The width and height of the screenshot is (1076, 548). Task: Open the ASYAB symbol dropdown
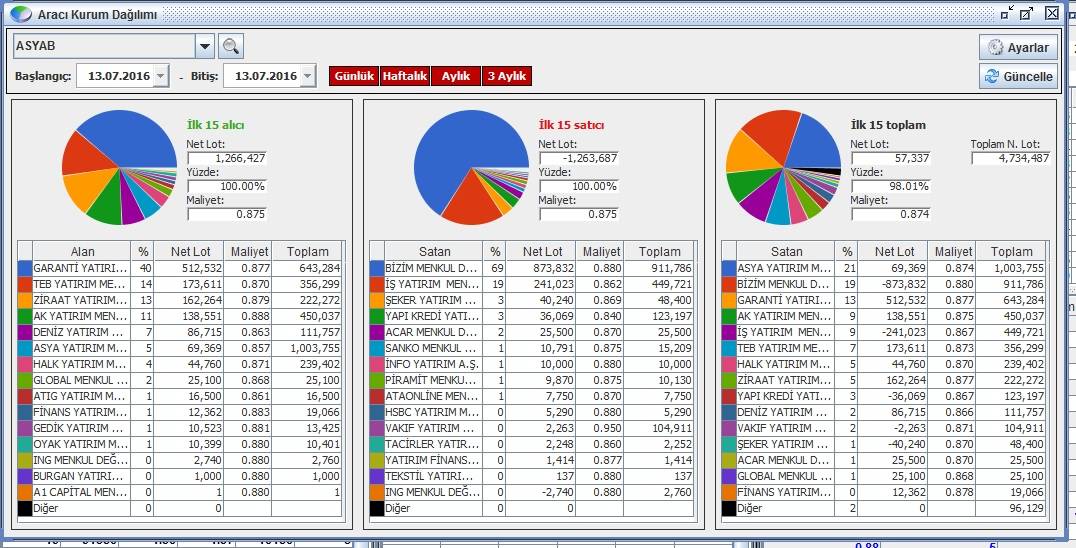point(205,46)
